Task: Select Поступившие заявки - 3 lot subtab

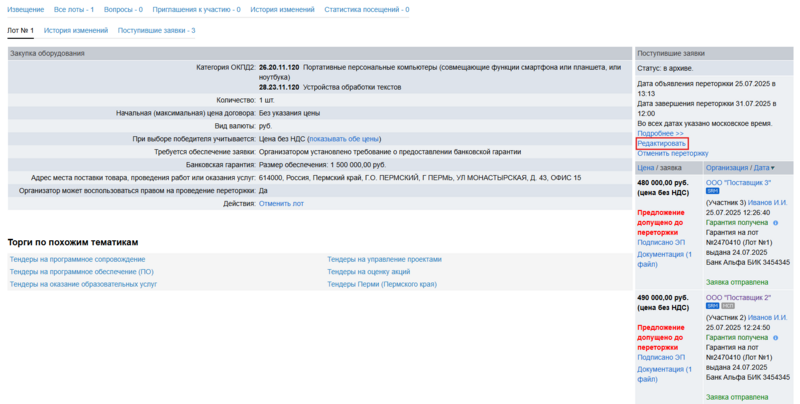Action: click(156, 31)
